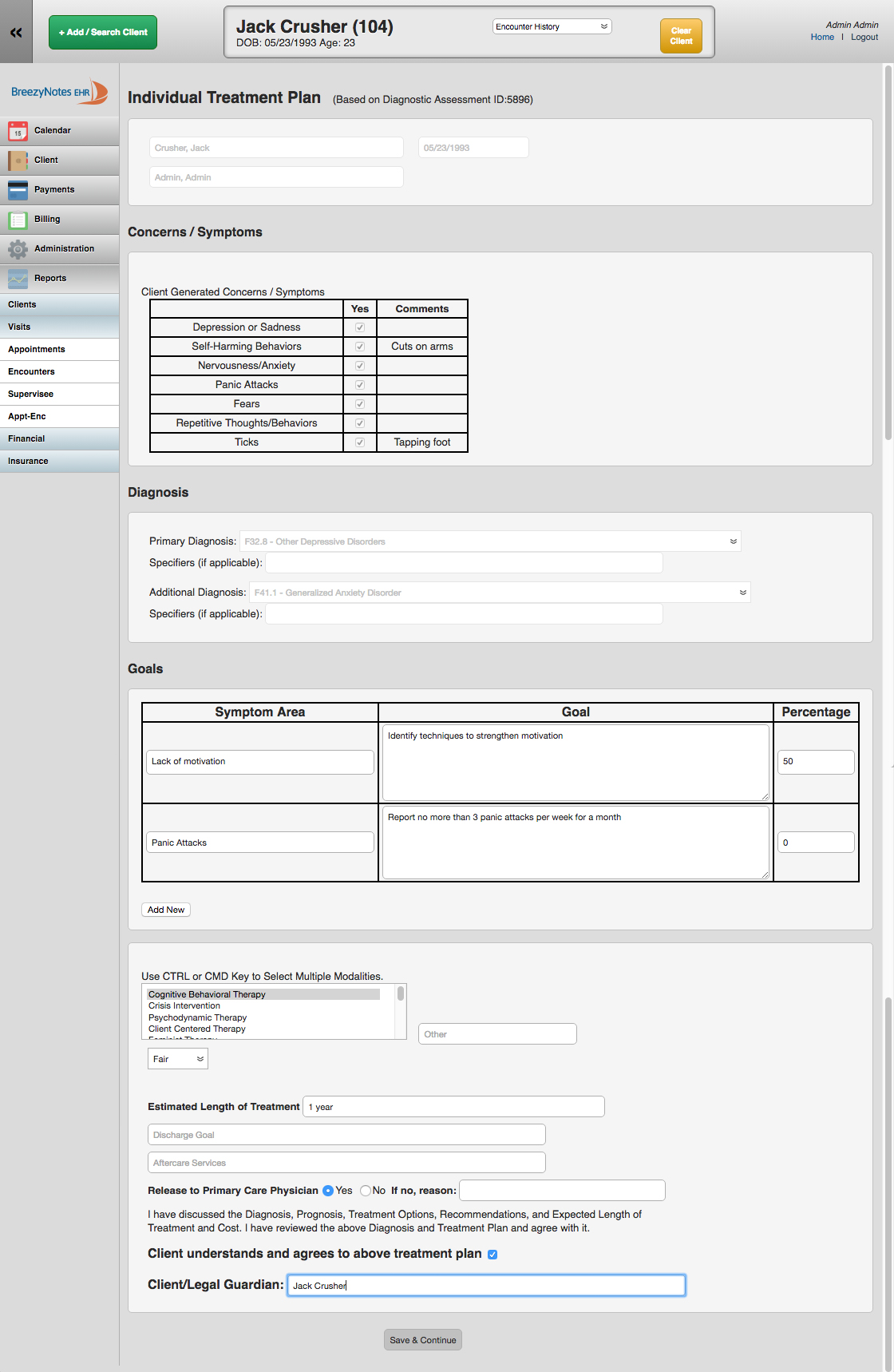
Task: Click the Logout link
Action: [x=864, y=38]
